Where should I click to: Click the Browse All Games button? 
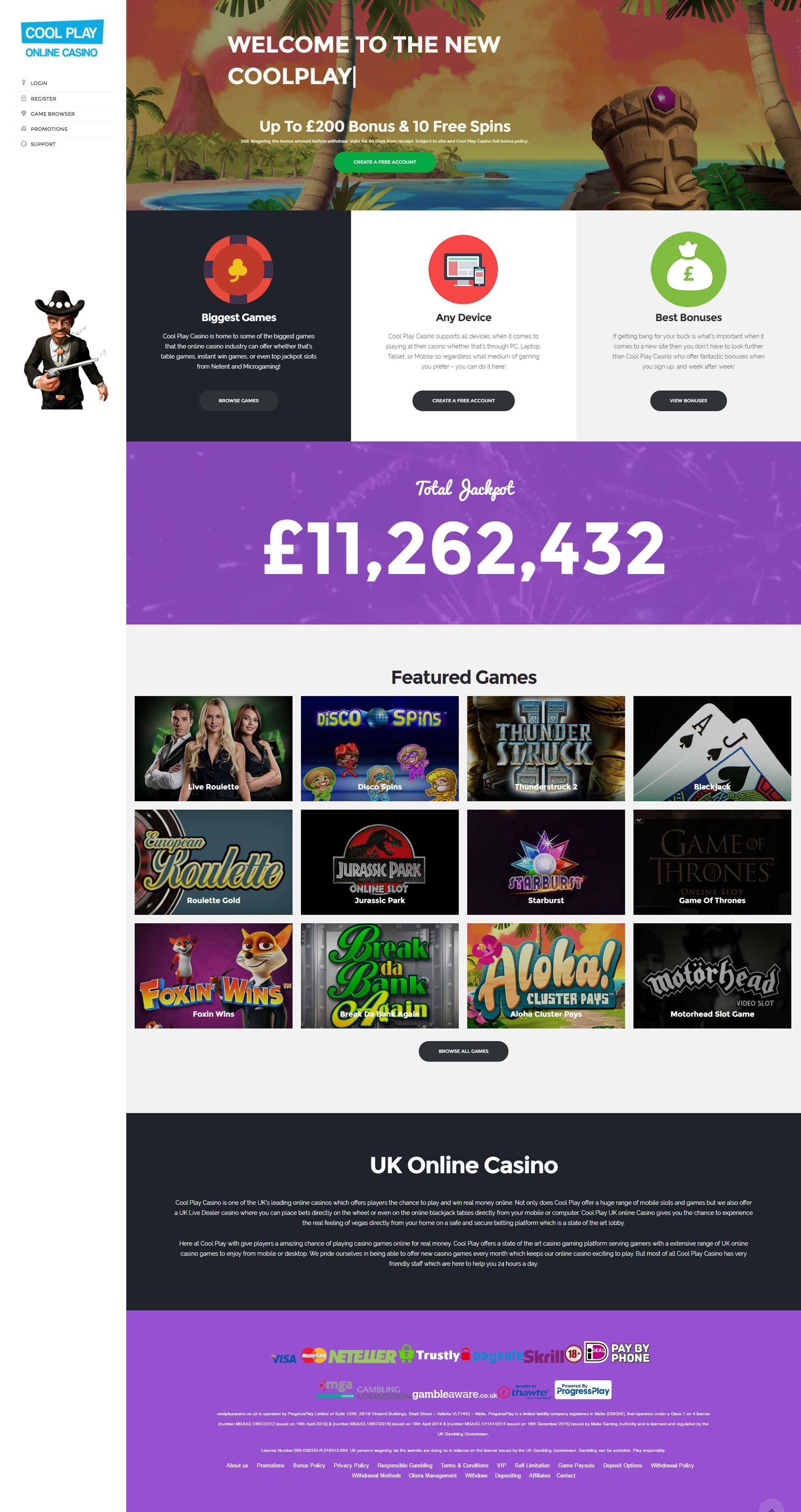pyautogui.click(x=463, y=1051)
